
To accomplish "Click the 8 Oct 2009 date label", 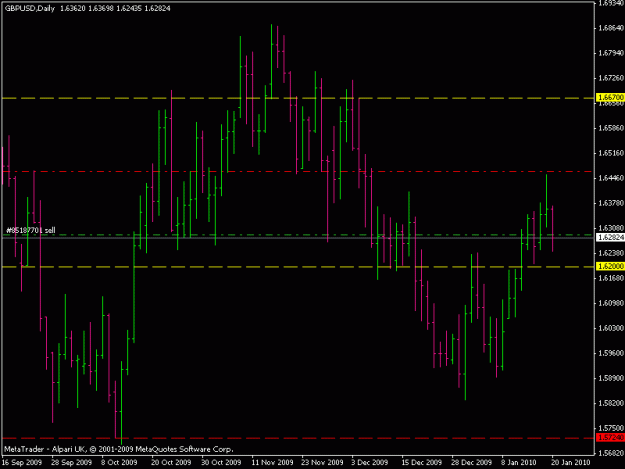I will point(119,463).
